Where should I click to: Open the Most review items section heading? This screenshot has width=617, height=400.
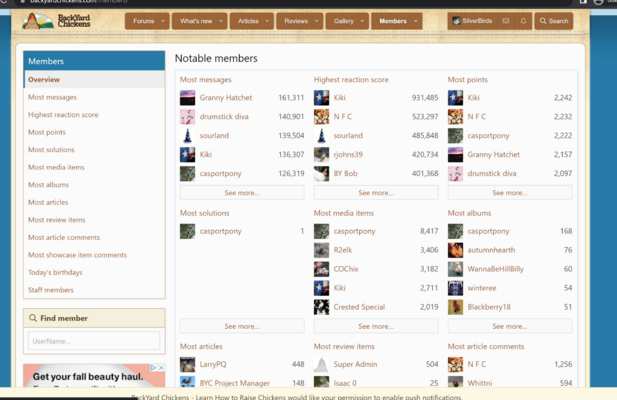[x=344, y=346]
